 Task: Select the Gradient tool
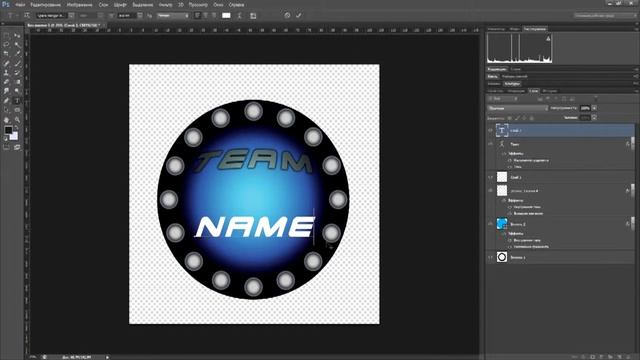click(x=17, y=82)
